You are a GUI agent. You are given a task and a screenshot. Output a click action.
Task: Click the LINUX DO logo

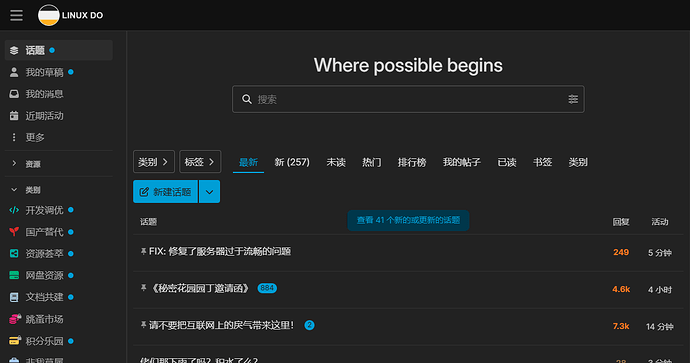(x=70, y=15)
